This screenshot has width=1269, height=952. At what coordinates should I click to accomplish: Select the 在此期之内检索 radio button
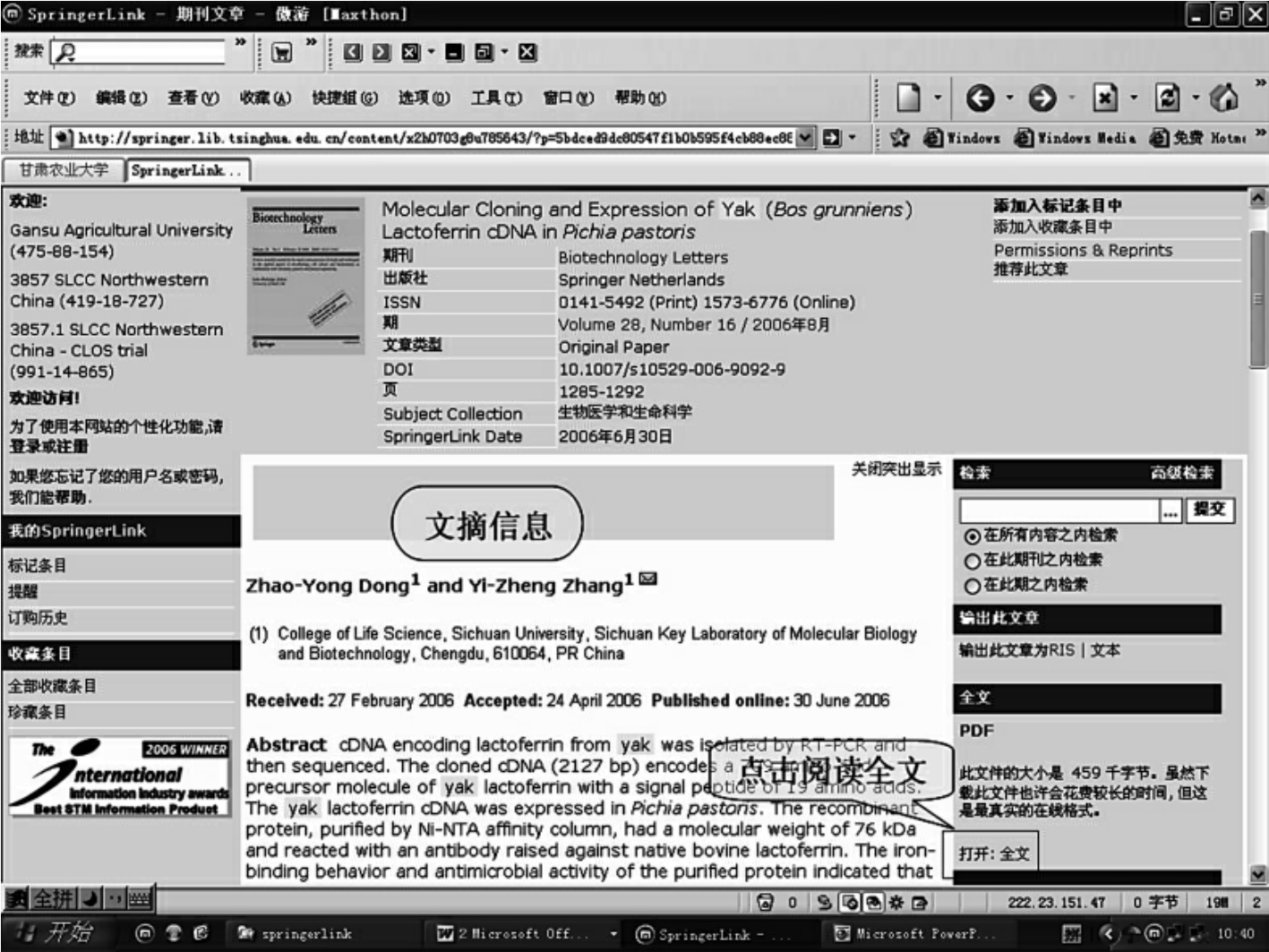tap(972, 586)
